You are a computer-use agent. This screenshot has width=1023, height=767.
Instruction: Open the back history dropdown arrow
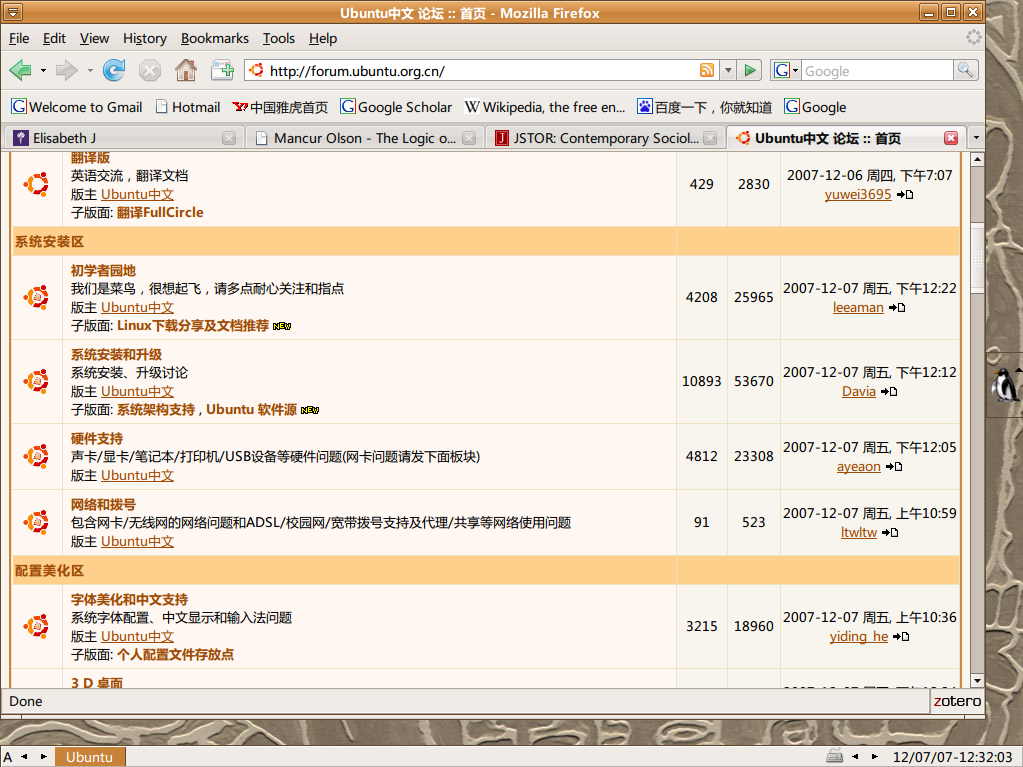43,70
